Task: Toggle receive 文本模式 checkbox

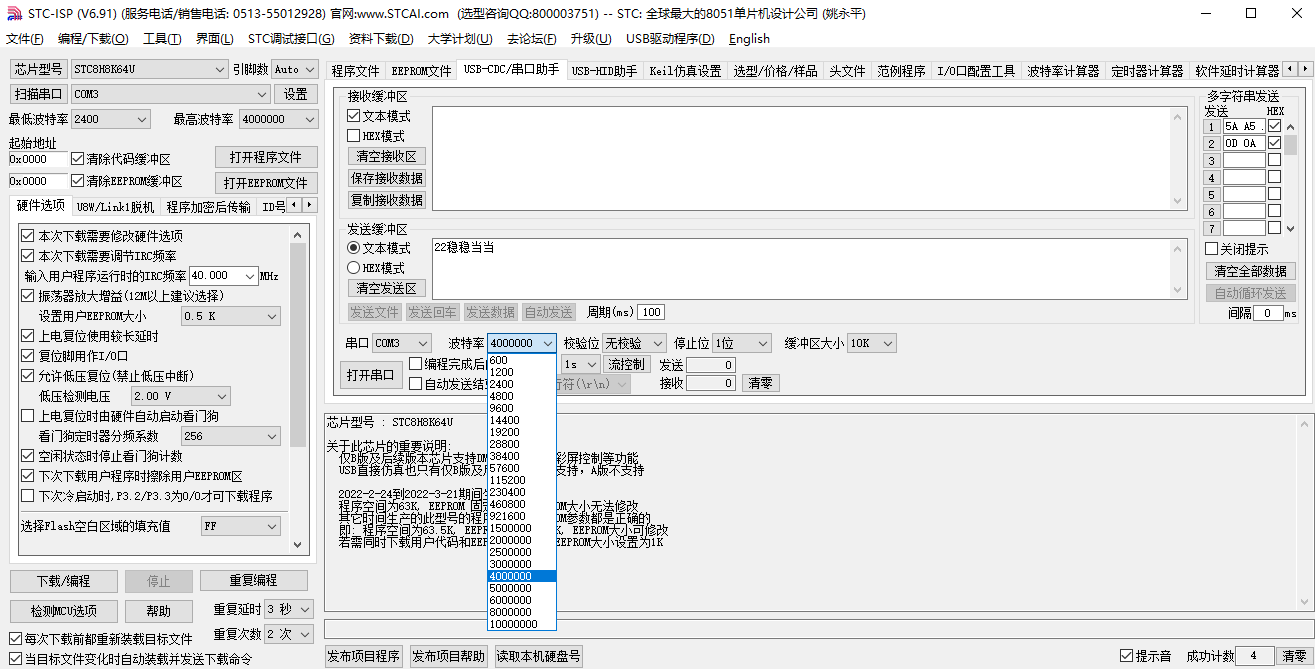Action: point(354,116)
